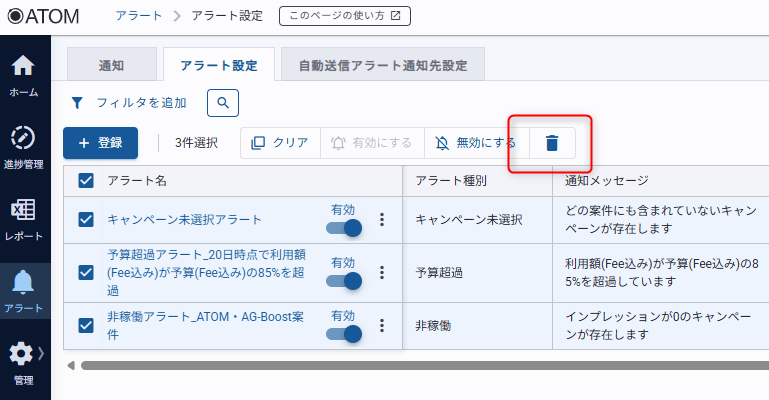Open the 管理 settings gear

coord(24,362)
